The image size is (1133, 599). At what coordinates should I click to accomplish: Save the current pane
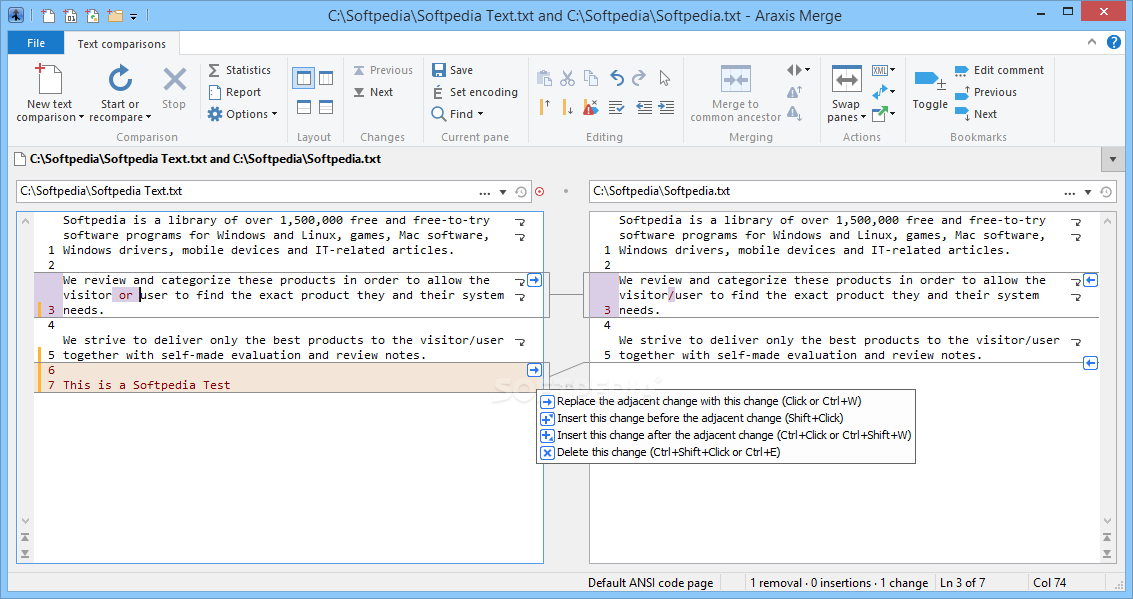452,70
